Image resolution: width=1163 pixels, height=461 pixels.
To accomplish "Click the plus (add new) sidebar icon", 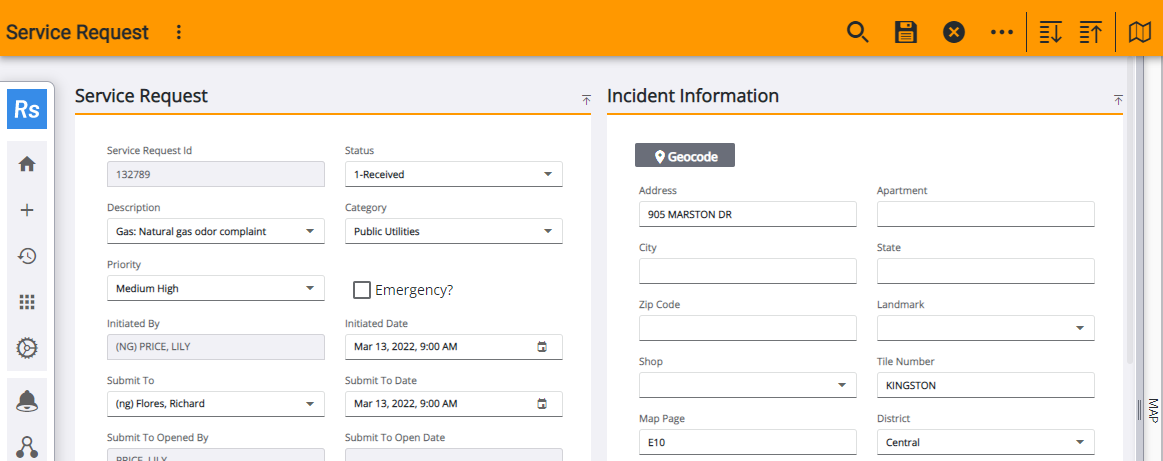I will pos(27,210).
